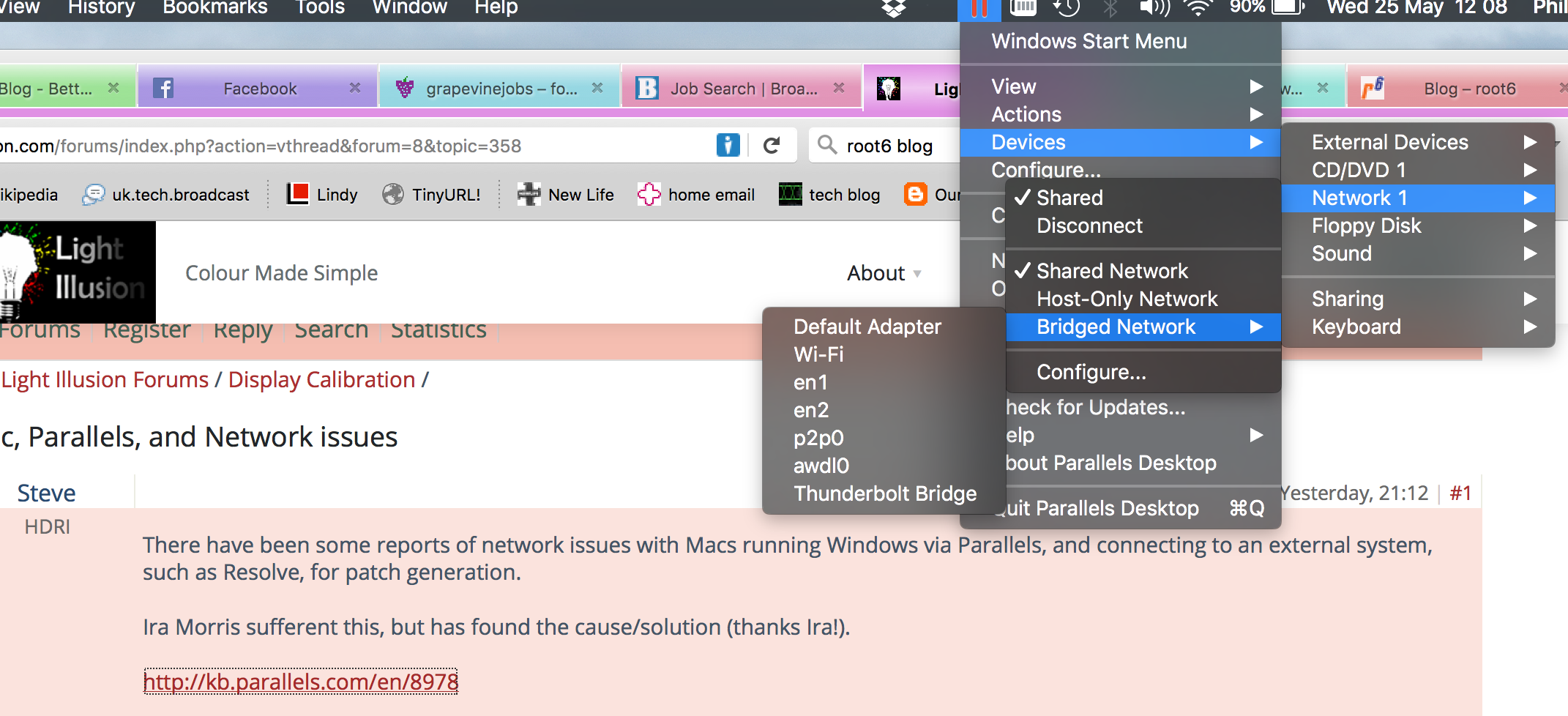Go to Light Illusion Forums breadcrumb
The width and height of the screenshot is (1568, 716).
[105, 379]
